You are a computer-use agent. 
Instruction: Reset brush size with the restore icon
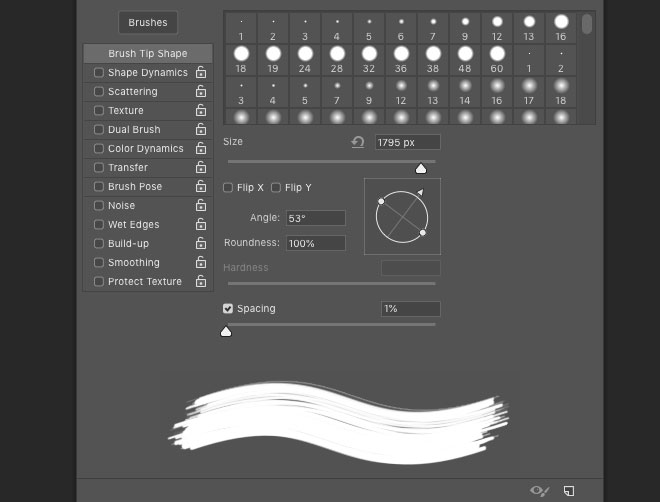click(357, 142)
